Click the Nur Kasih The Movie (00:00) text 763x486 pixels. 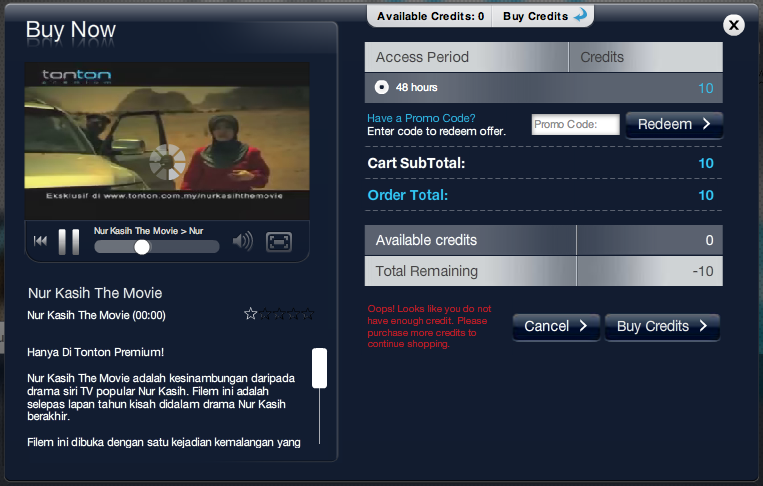tap(96, 315)
